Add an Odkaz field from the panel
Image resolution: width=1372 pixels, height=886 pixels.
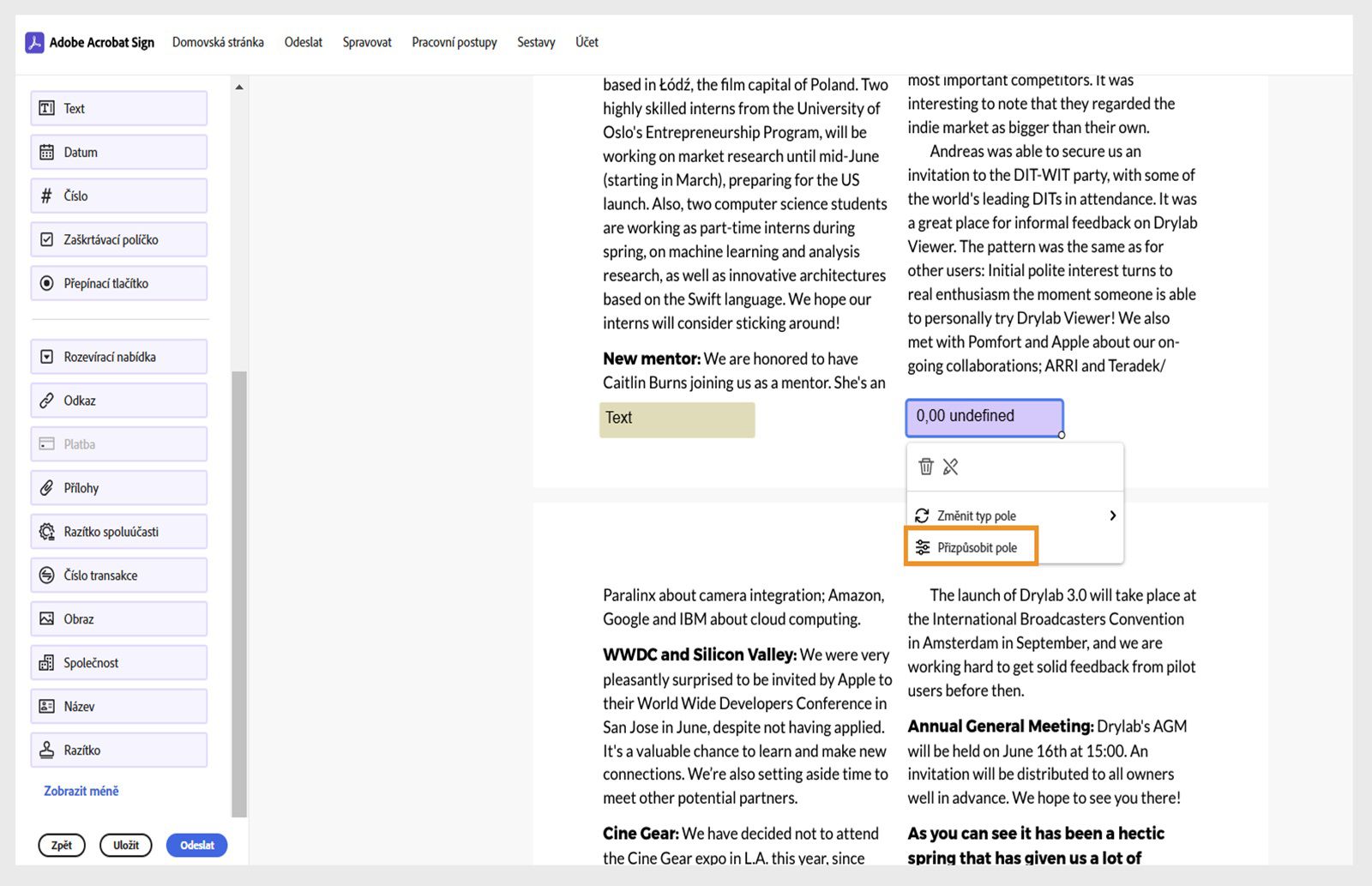coord(119,401)
